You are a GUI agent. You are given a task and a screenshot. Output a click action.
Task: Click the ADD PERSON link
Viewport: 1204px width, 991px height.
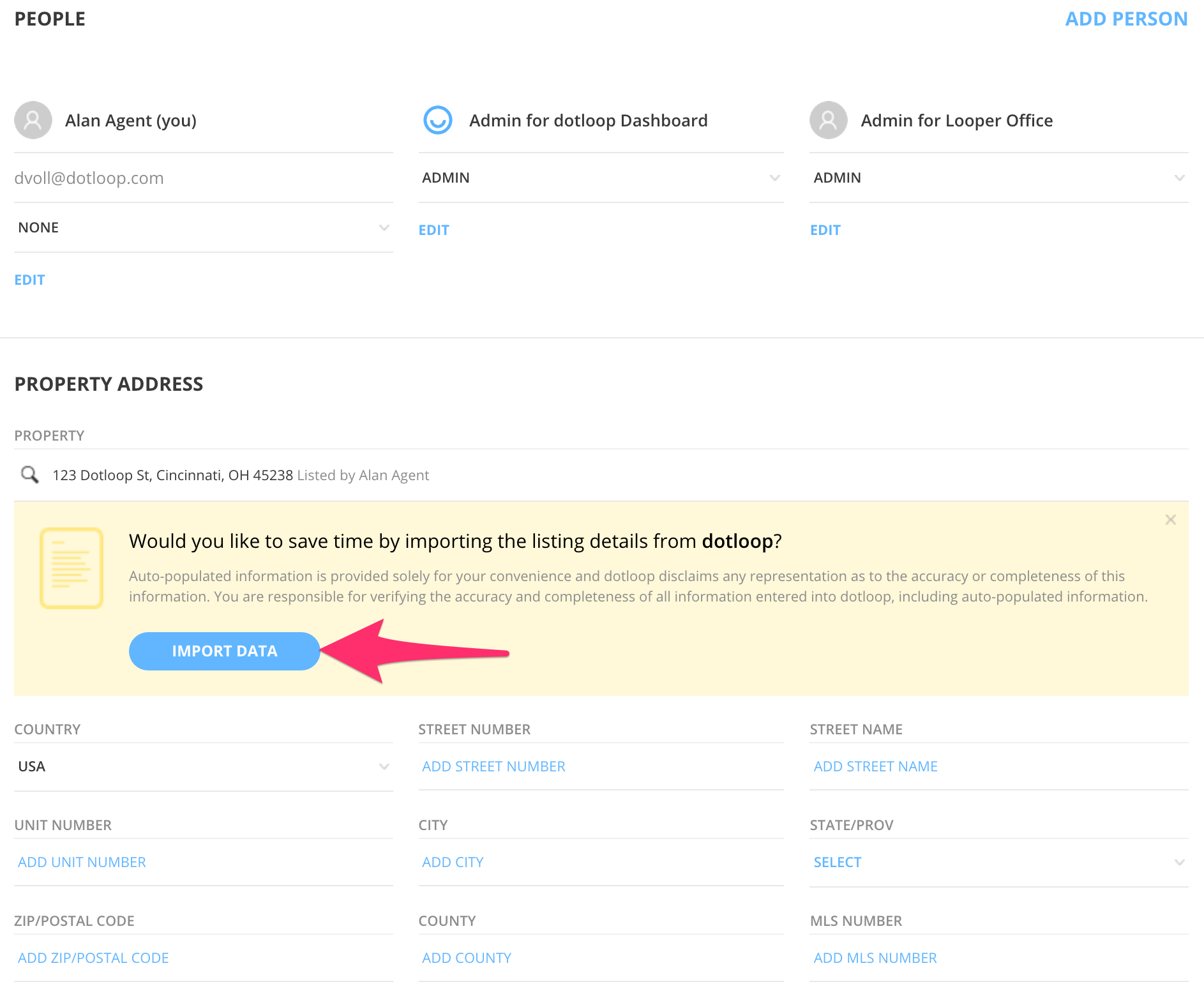point(1126,19)
